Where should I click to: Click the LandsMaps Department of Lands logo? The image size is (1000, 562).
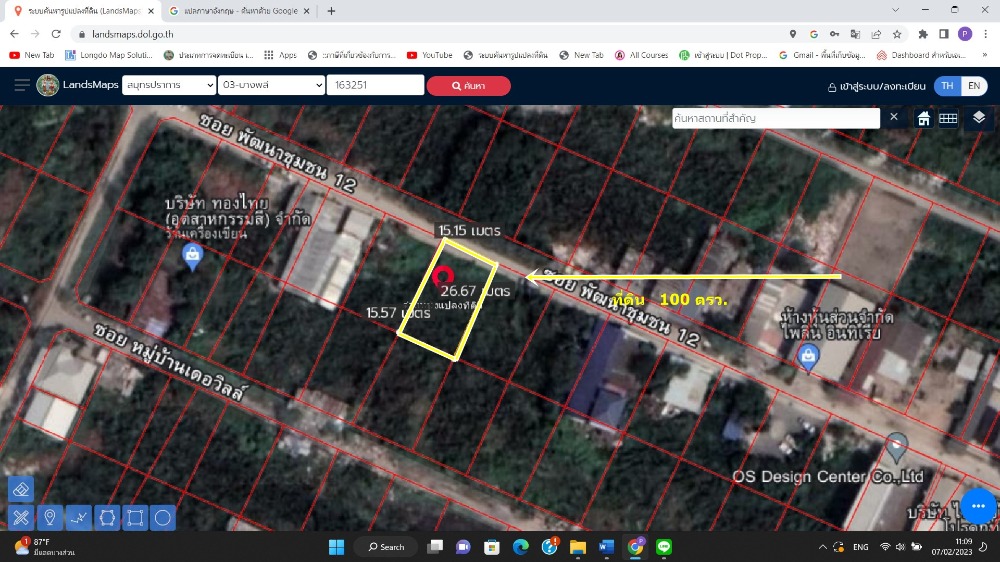click(48, 85)
